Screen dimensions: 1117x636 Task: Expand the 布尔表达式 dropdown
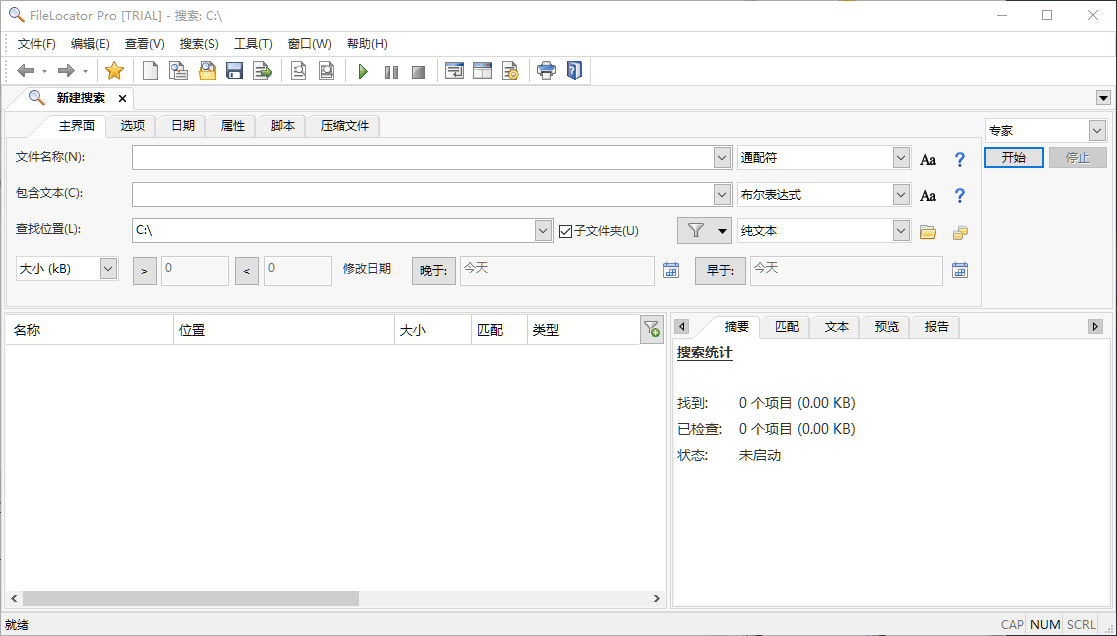tap(901, 194)
